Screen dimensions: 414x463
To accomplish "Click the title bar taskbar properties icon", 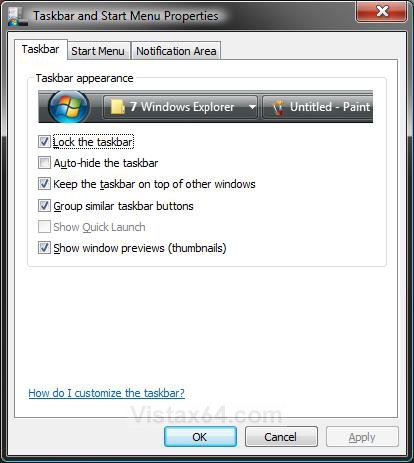I will pos(18,16).
